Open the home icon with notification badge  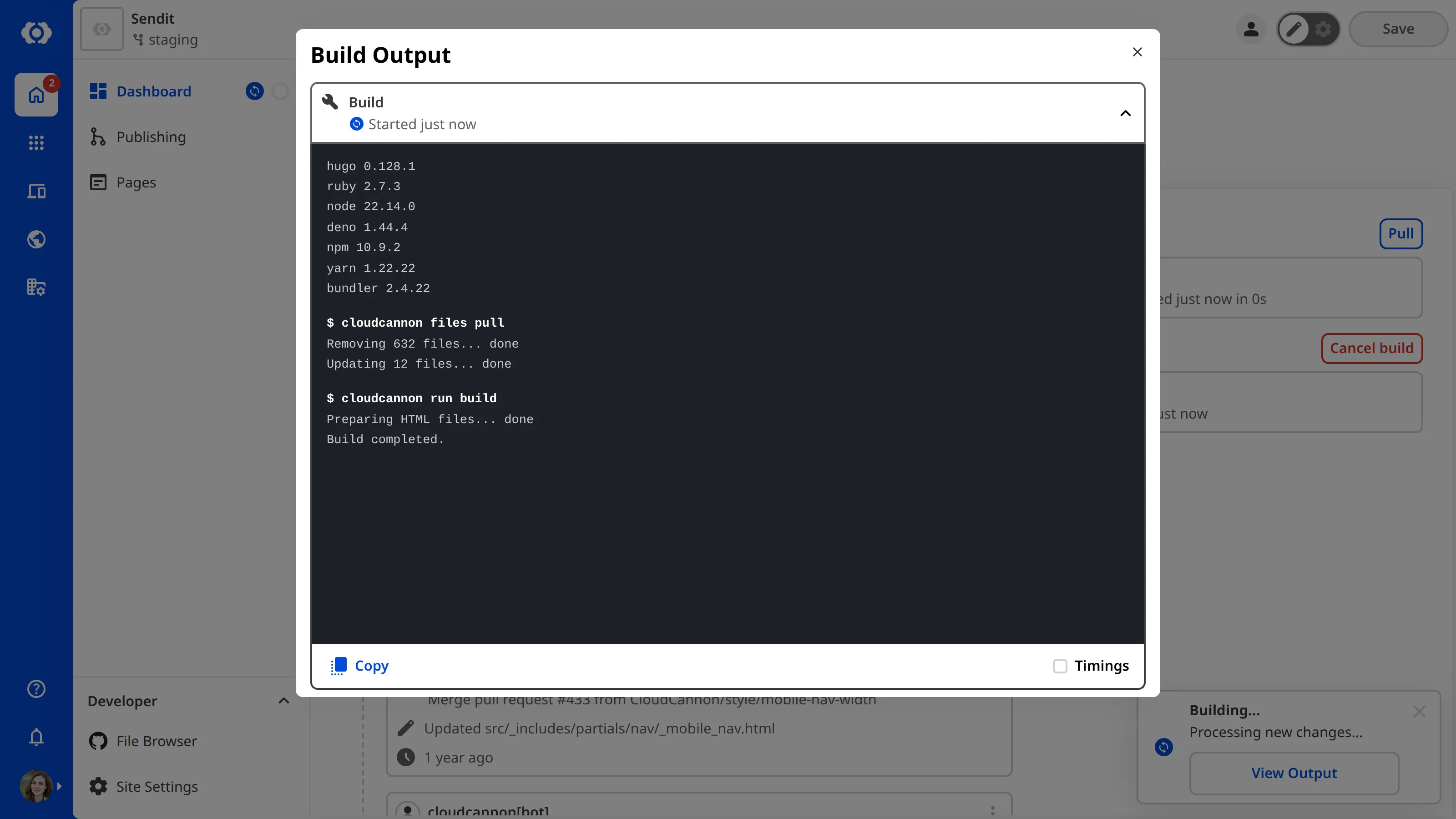coord(36,94)
